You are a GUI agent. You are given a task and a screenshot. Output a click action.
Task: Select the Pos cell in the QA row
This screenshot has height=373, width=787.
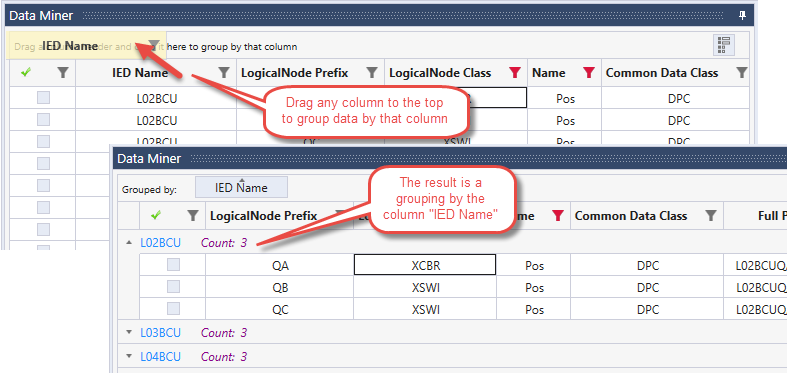[x=534, y=265]
